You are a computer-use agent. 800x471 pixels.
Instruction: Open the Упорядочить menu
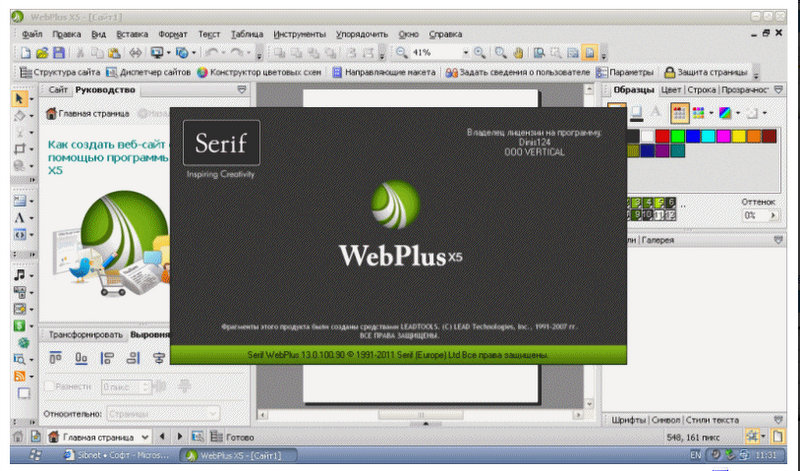[362, 34]
